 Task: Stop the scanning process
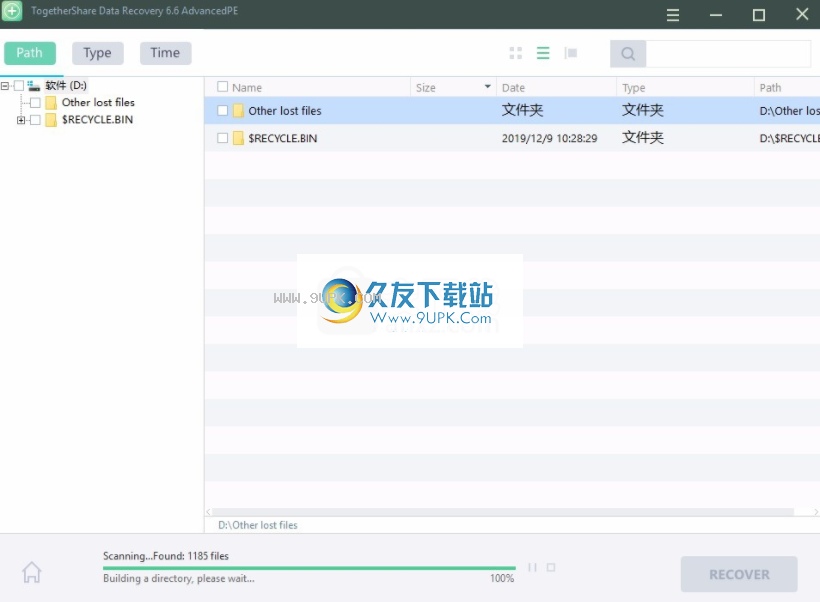551,567
